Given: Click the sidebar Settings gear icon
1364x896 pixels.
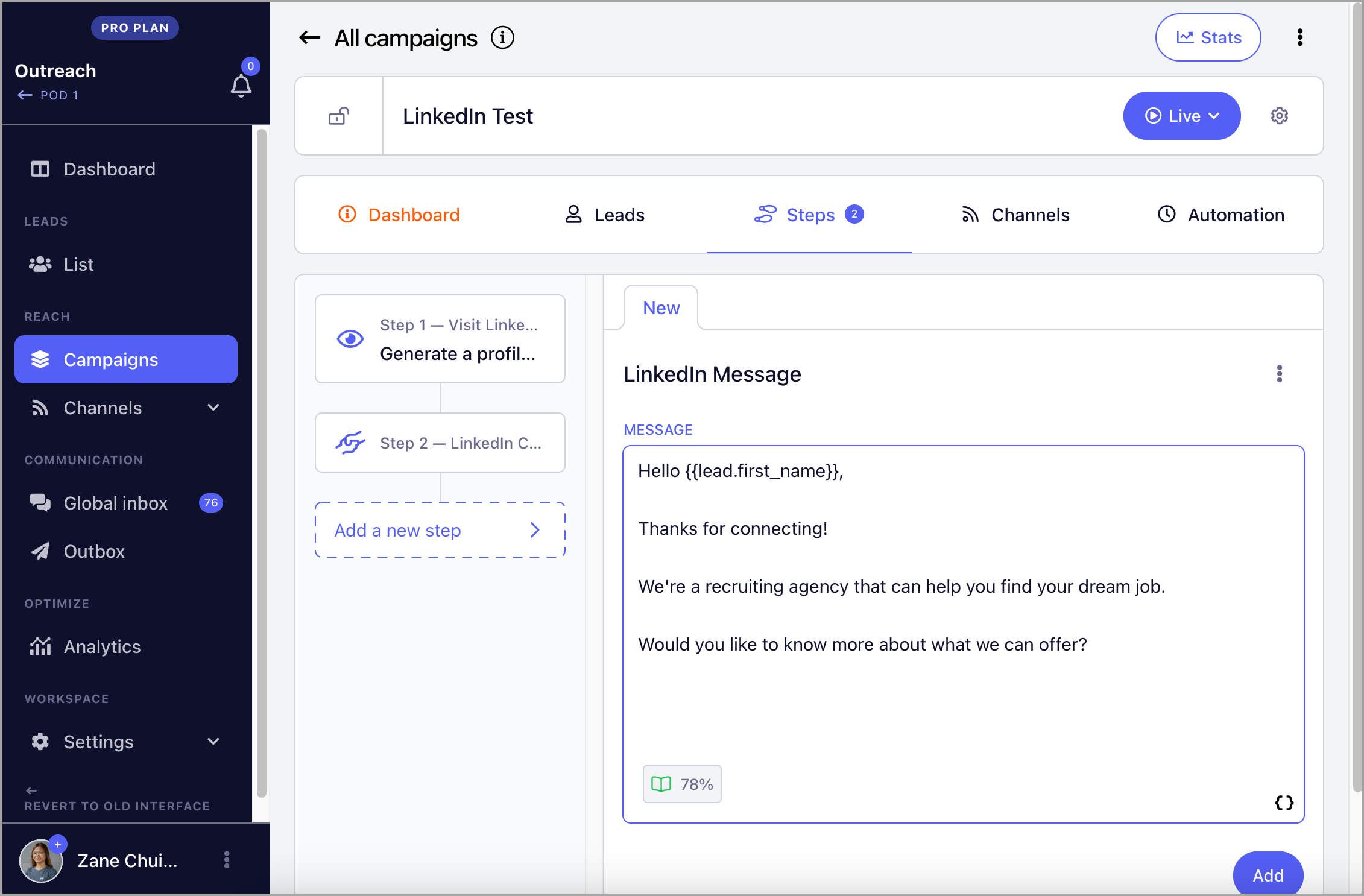Looking at the screenshot, I should click(x=40, y=742).
